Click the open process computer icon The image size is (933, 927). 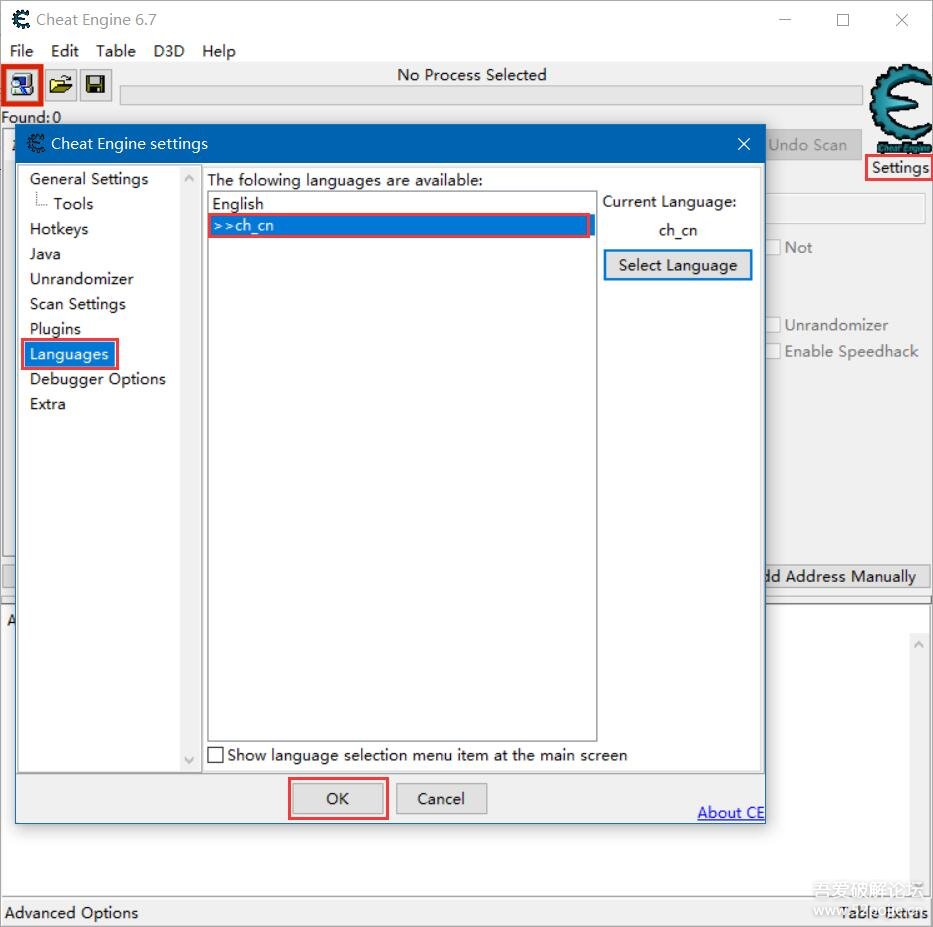22,85
